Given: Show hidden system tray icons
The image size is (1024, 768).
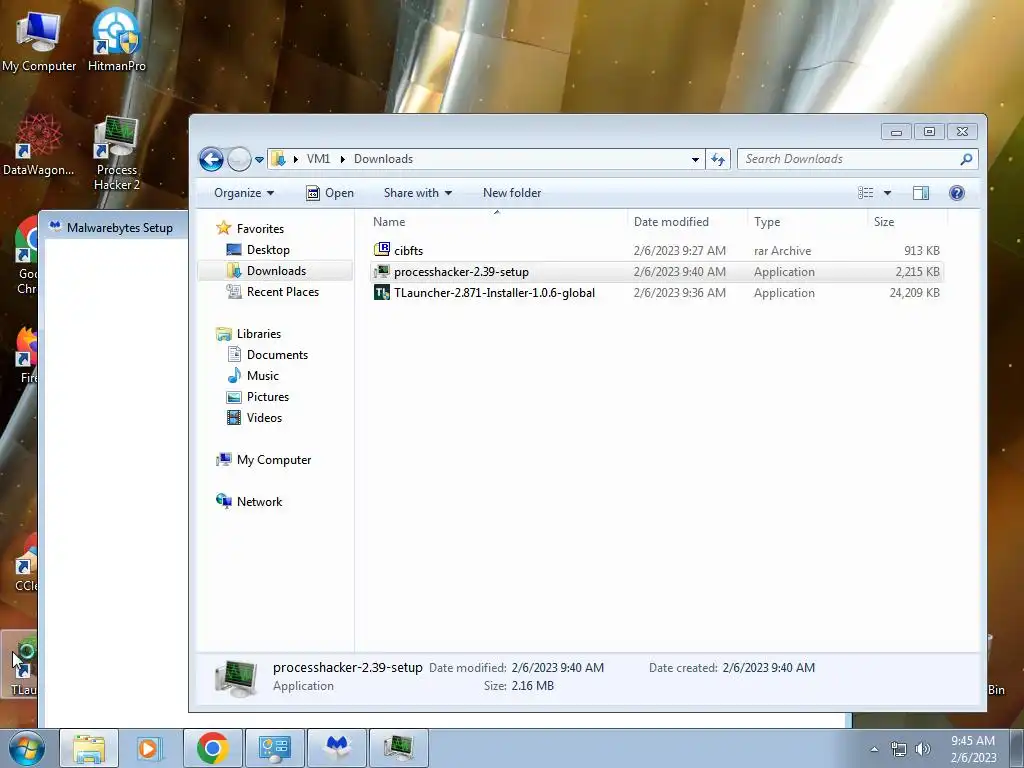Looking at the screenshot, I should [x=874, y=749].
